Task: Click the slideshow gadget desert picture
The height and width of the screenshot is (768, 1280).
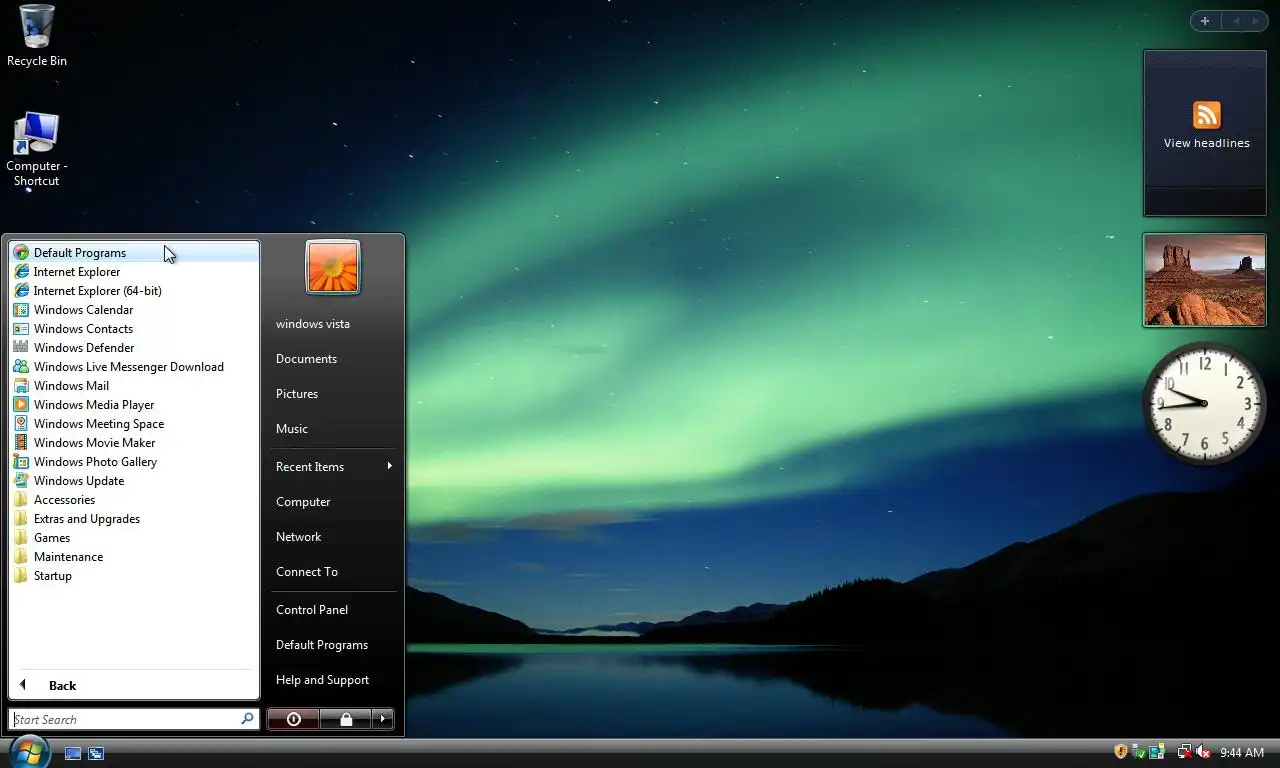Action: (1205, 280)
